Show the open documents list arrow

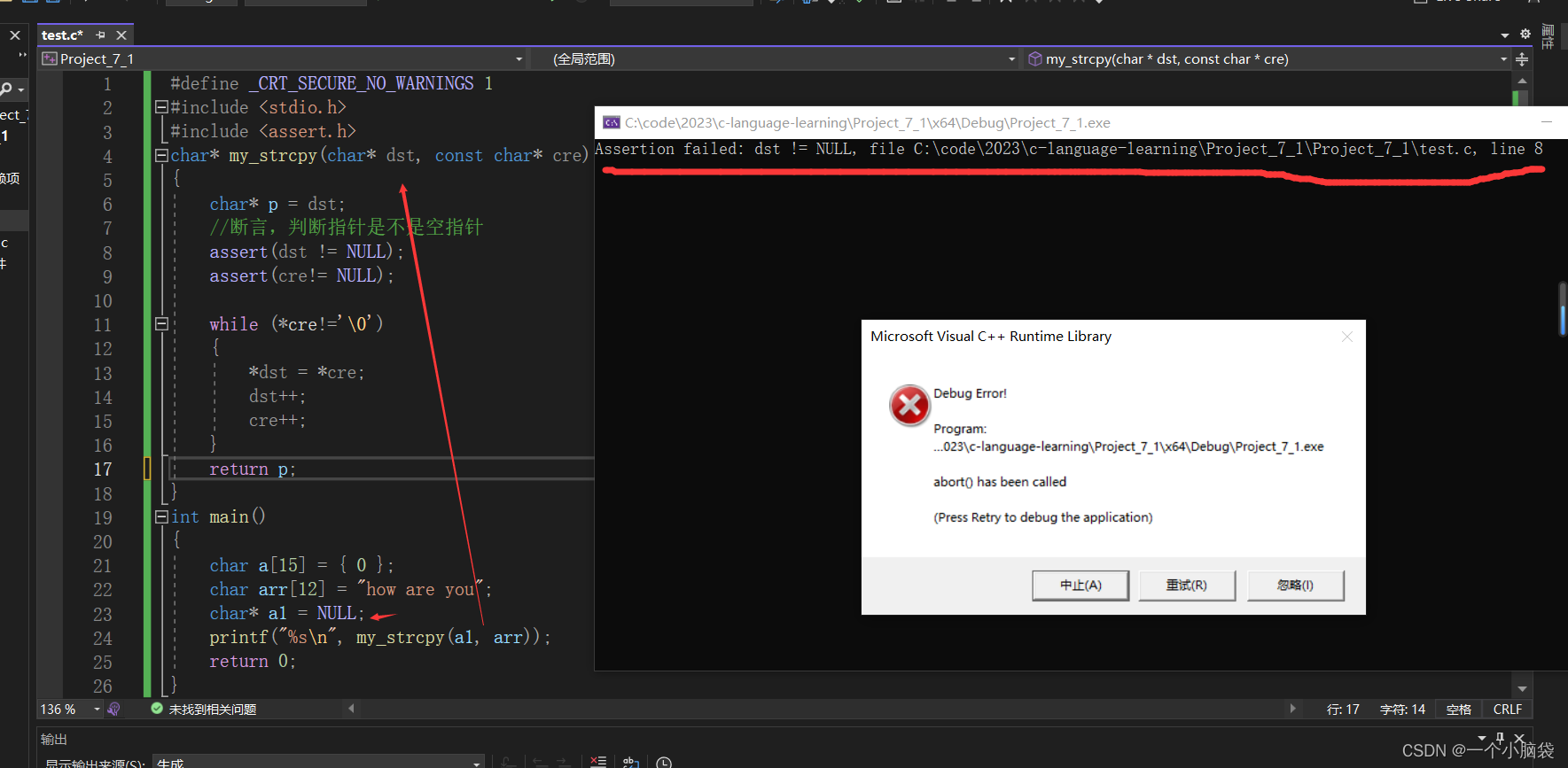pos(1505,35)
